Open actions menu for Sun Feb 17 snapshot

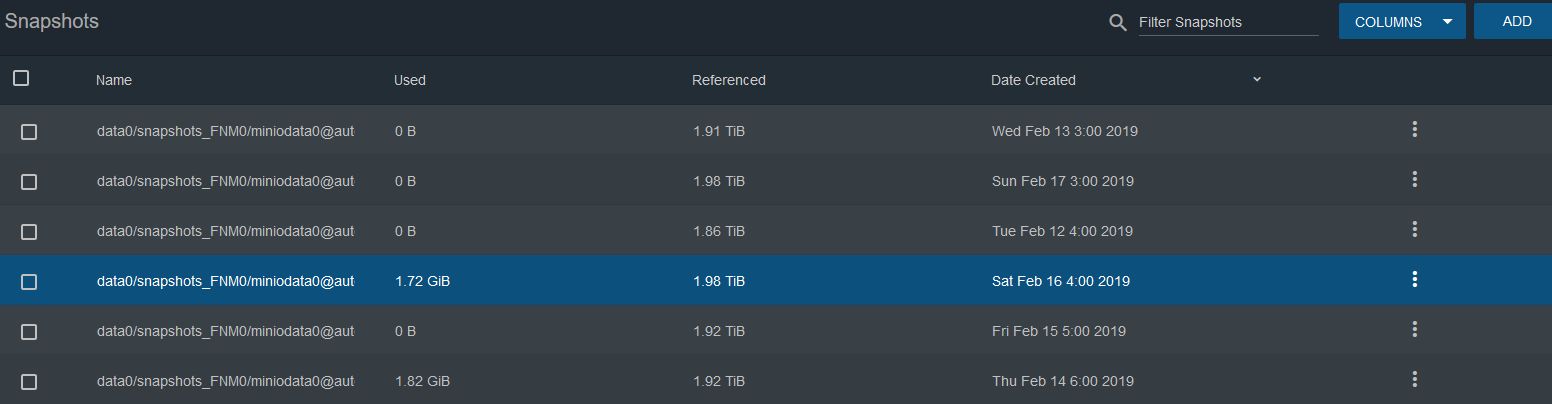pyautogui.click(x=1414, y=180)
